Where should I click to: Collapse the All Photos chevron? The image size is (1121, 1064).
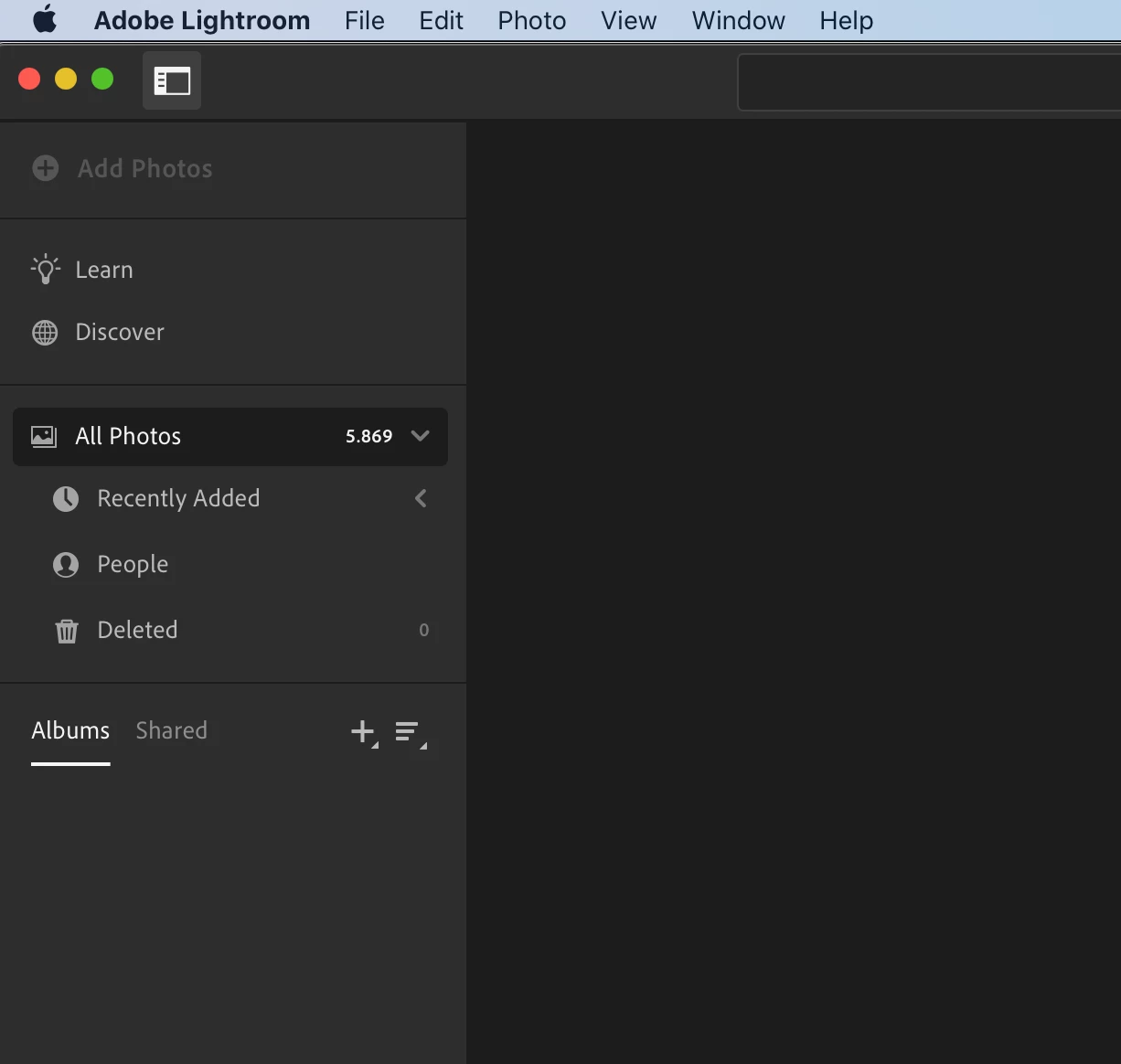421,436
